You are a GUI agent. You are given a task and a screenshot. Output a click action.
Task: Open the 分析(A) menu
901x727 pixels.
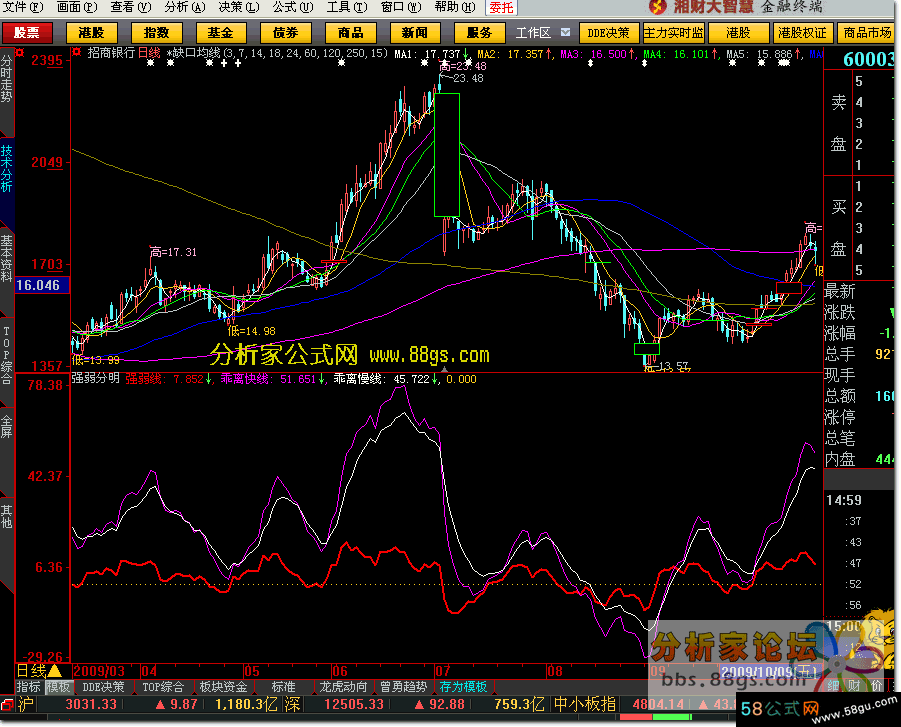pos(185,7)
